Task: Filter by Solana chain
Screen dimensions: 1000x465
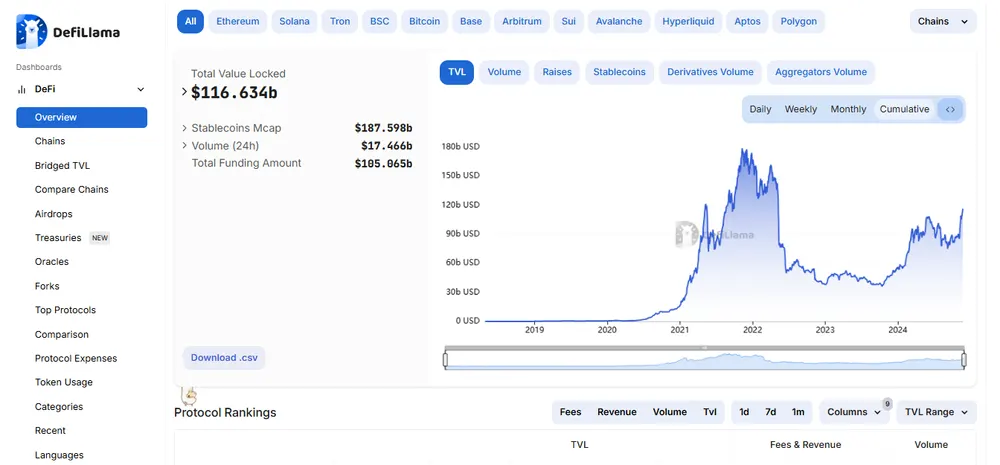Action: (x=294, y=21)
